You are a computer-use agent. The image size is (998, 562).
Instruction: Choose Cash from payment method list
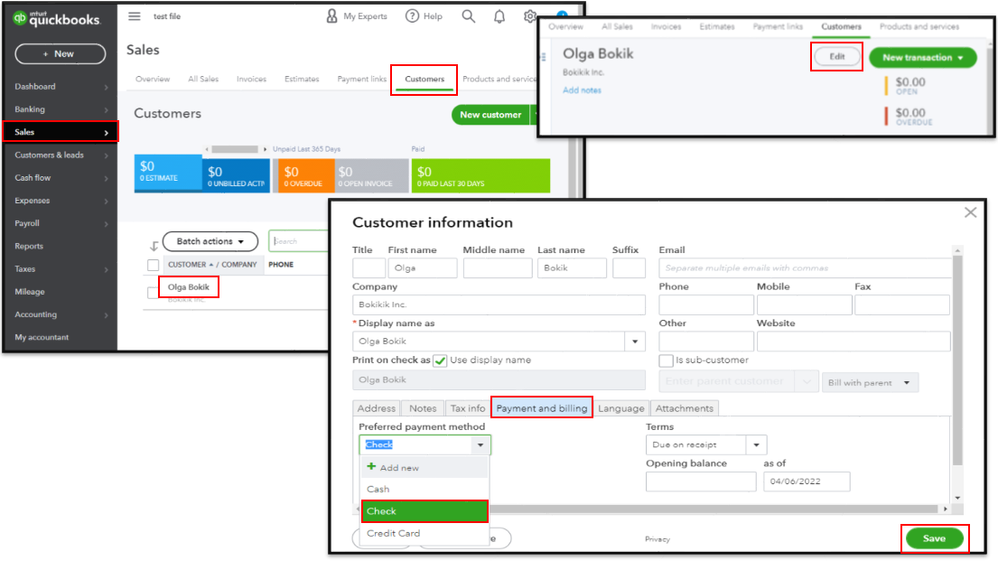tap(425, 489)
